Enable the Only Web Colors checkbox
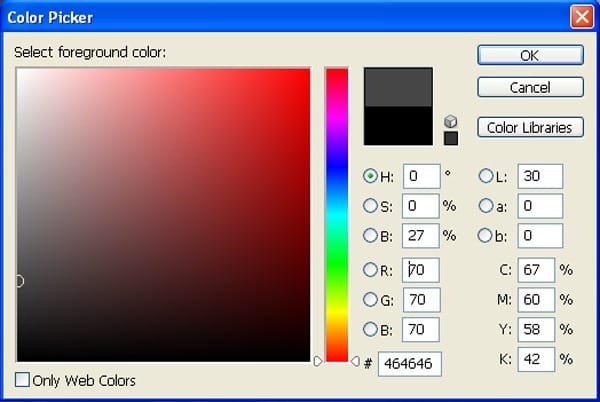This screenshot has width=600, height=402. click(23, 380)
